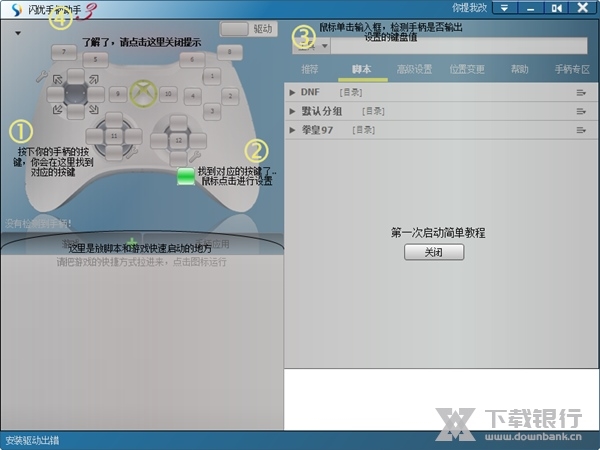Open wrench settings for stick 12
This screenshot has width=600, height=450.
(x=195, y=156)
